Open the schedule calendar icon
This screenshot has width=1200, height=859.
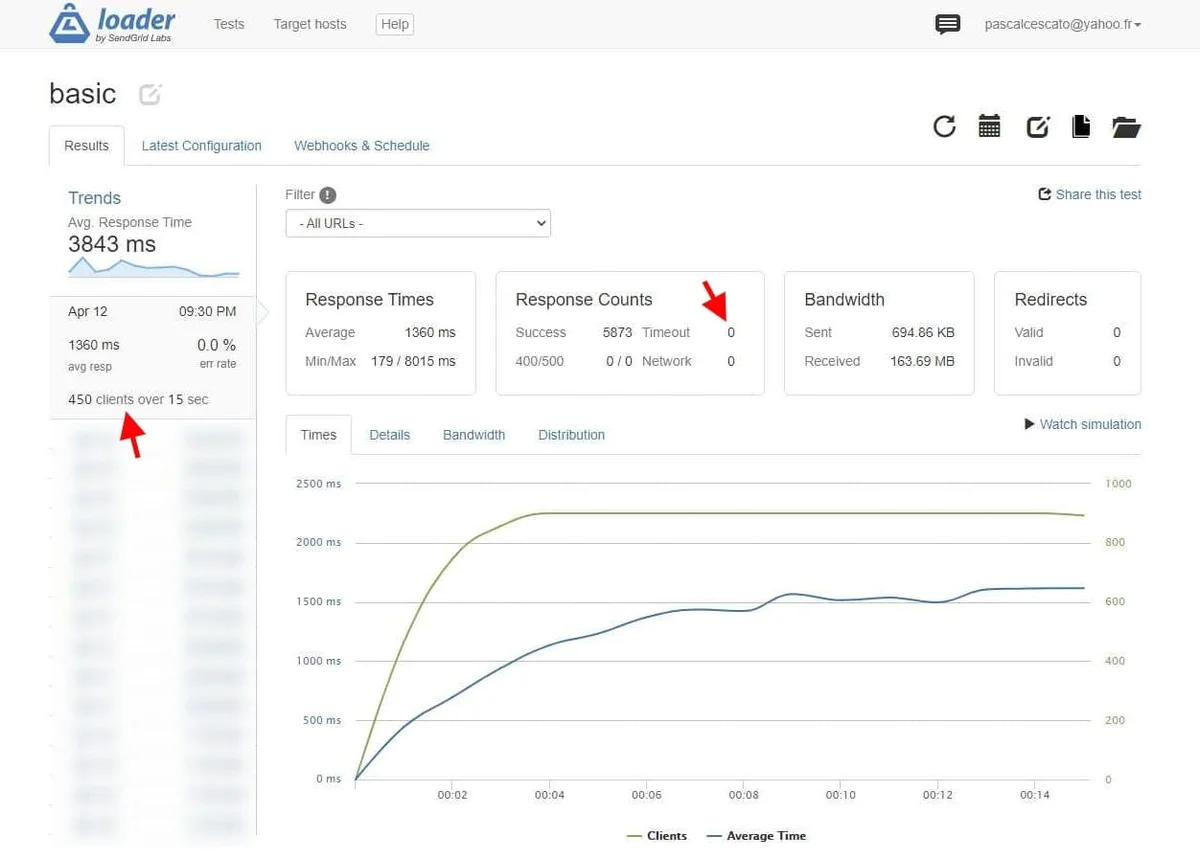pyautogui.click(x=989, y=126)
